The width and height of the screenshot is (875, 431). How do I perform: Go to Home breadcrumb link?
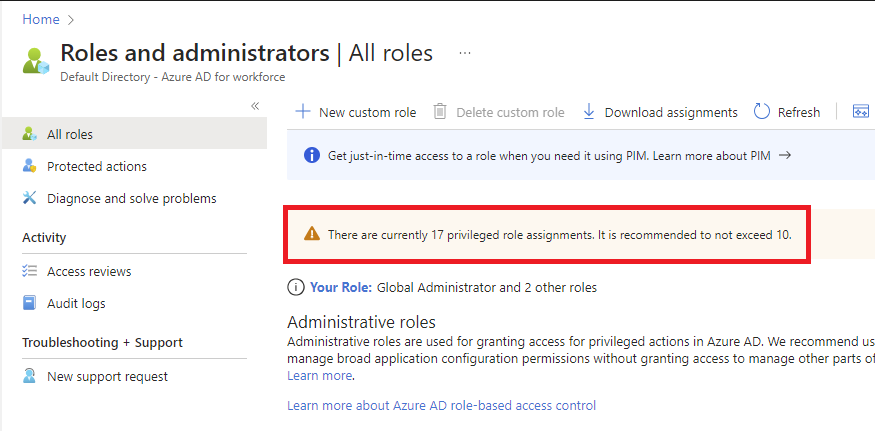pos(41,20)
